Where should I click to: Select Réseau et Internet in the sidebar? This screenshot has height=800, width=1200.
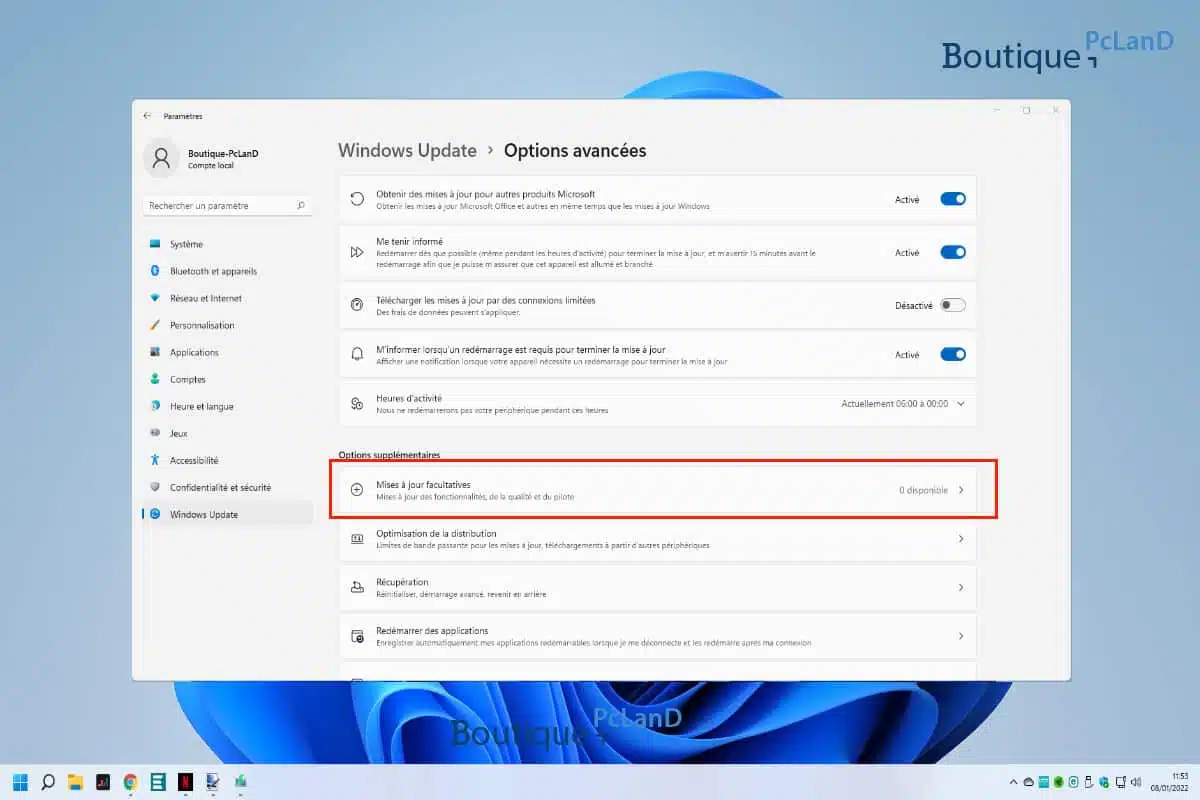tap(228, 298)
